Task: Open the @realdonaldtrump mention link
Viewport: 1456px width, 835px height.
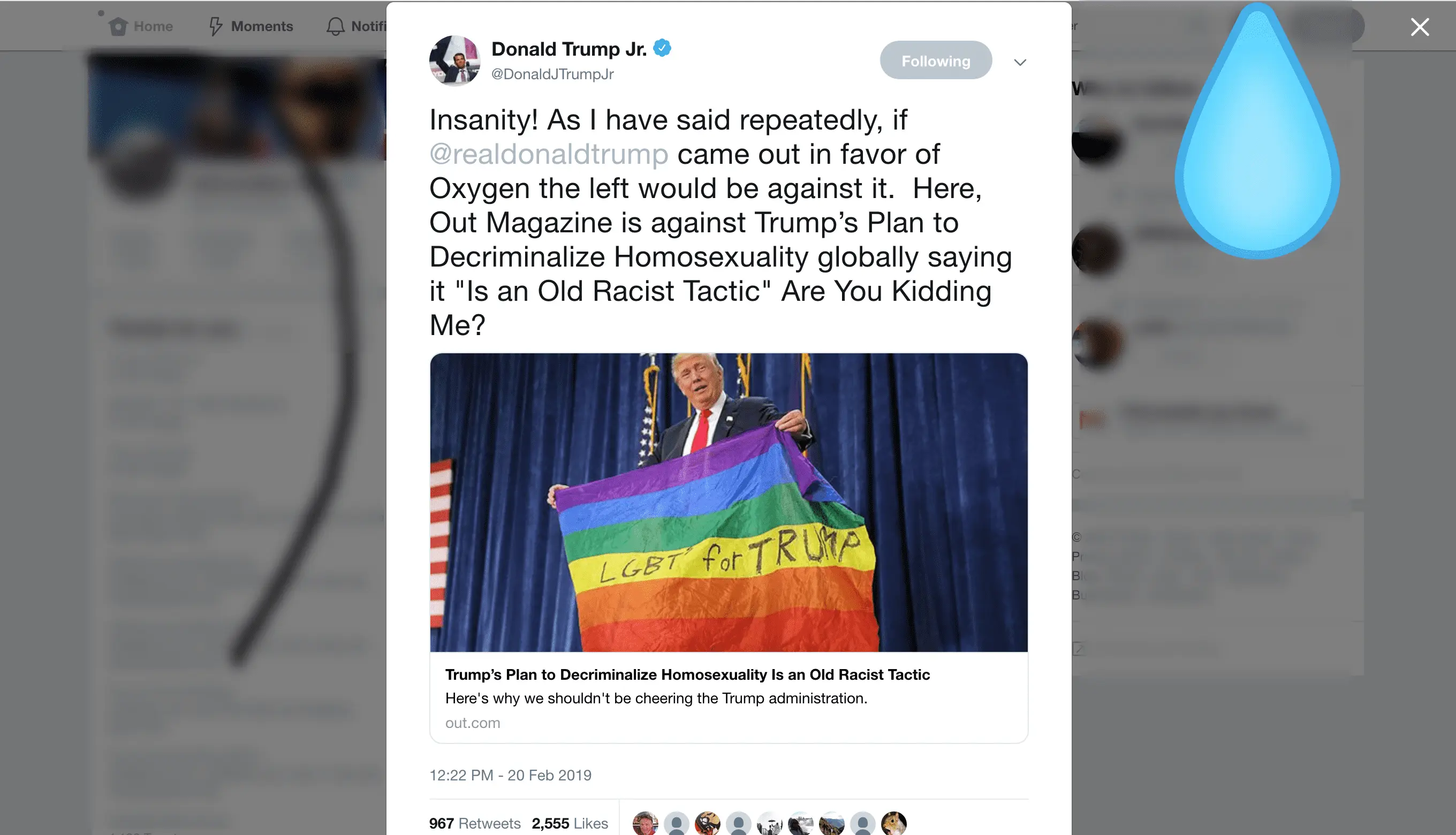Action: tap(549, 154)
